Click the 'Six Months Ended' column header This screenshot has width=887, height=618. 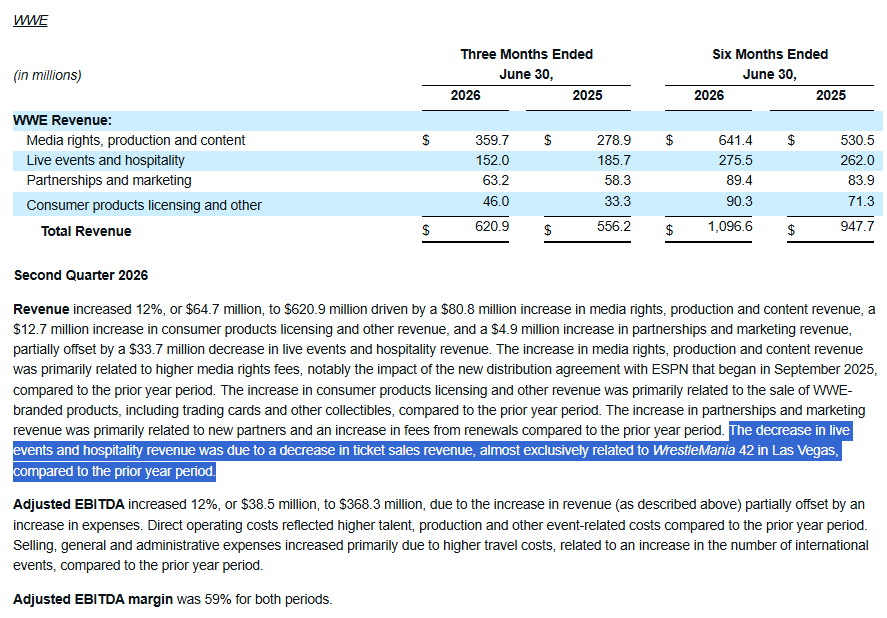tap(770, 54)
